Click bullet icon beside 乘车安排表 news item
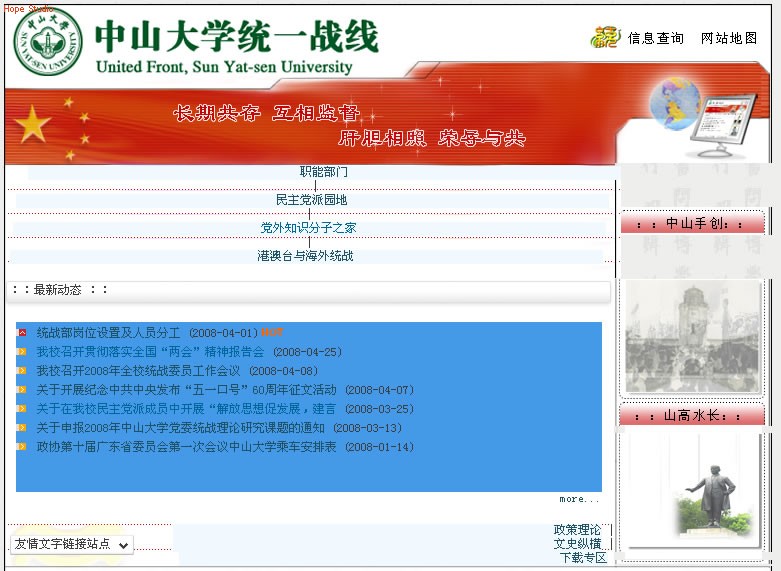This screenshot has width=781, height=571. click(x=21, y=446)
